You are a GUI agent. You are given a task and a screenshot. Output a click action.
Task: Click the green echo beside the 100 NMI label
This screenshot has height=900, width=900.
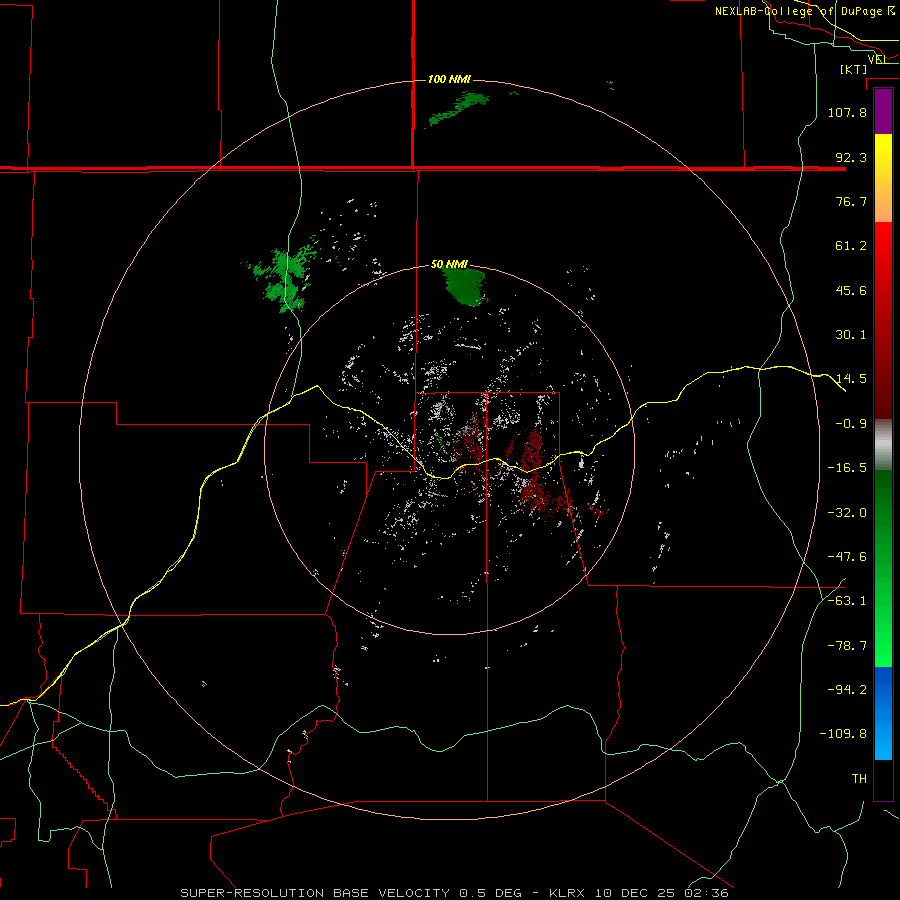click(459, 109)
